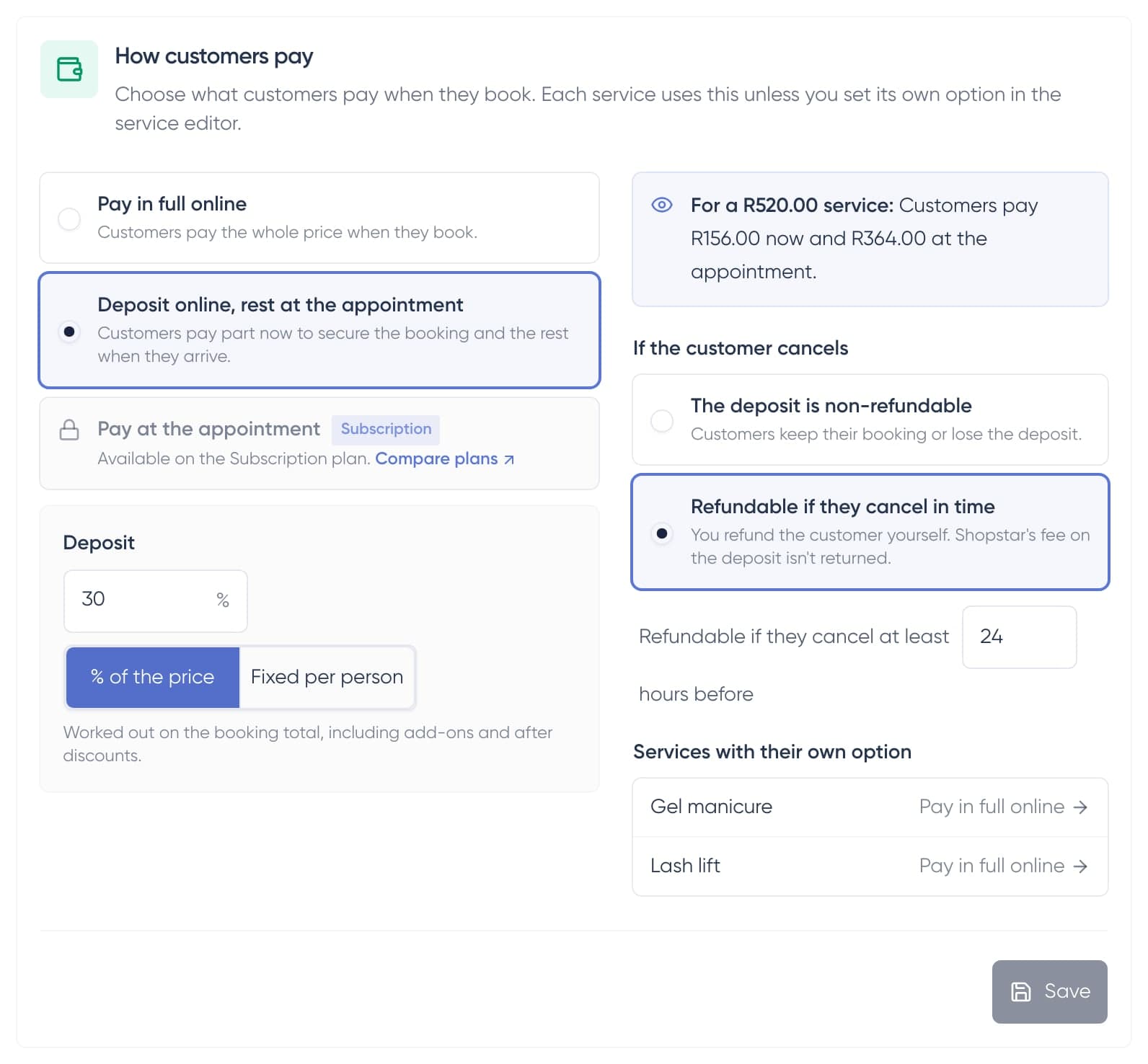Choose The deposit is non-refundable radio
The height and width of the screenshot is (1064, 1148).
click(662, 420)
